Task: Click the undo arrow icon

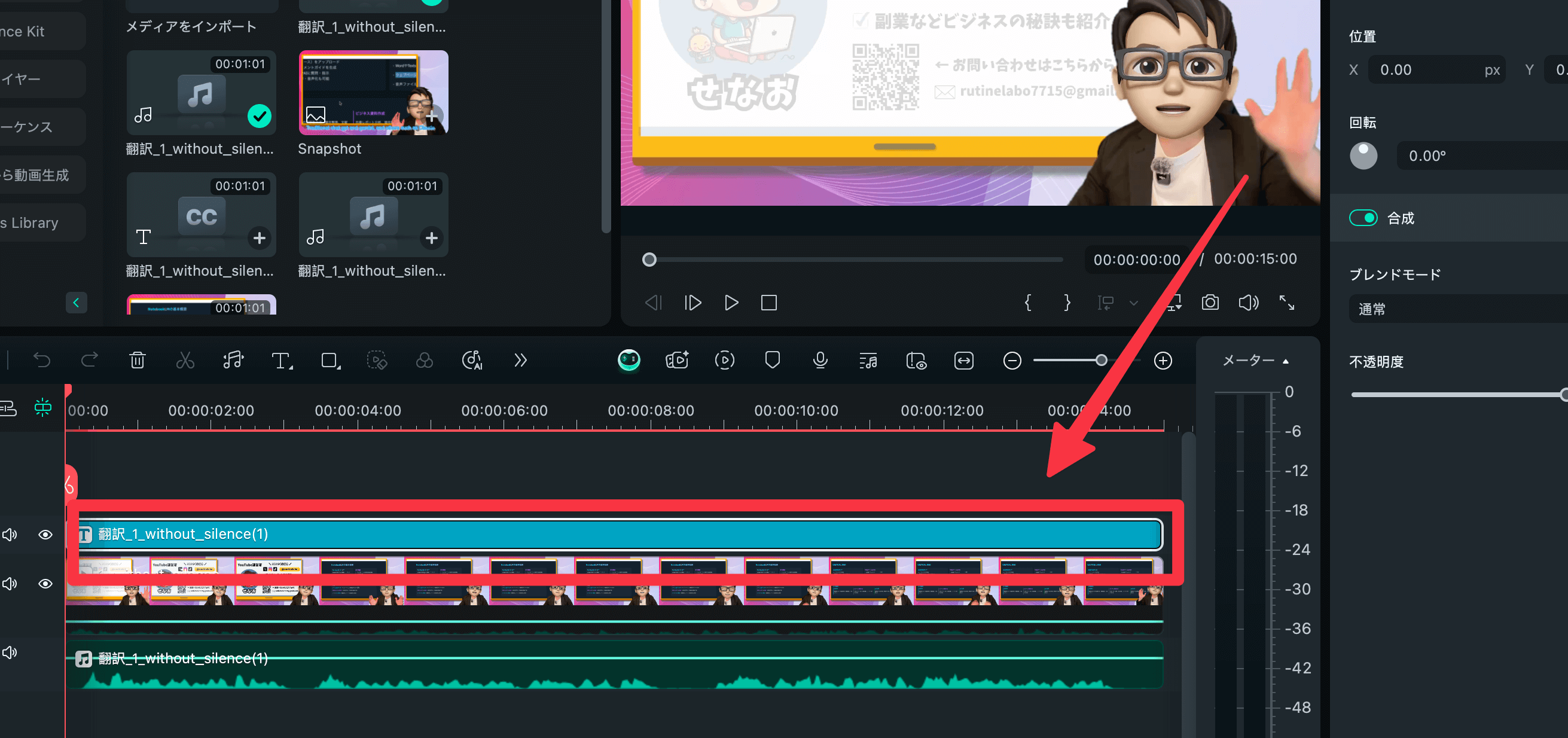Action: [41, 361]
